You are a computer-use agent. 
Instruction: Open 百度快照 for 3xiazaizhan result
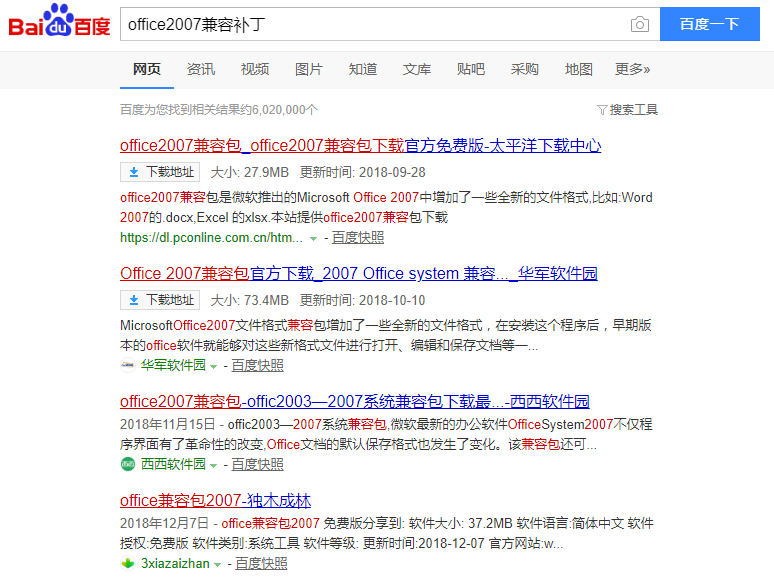point(261,564)
